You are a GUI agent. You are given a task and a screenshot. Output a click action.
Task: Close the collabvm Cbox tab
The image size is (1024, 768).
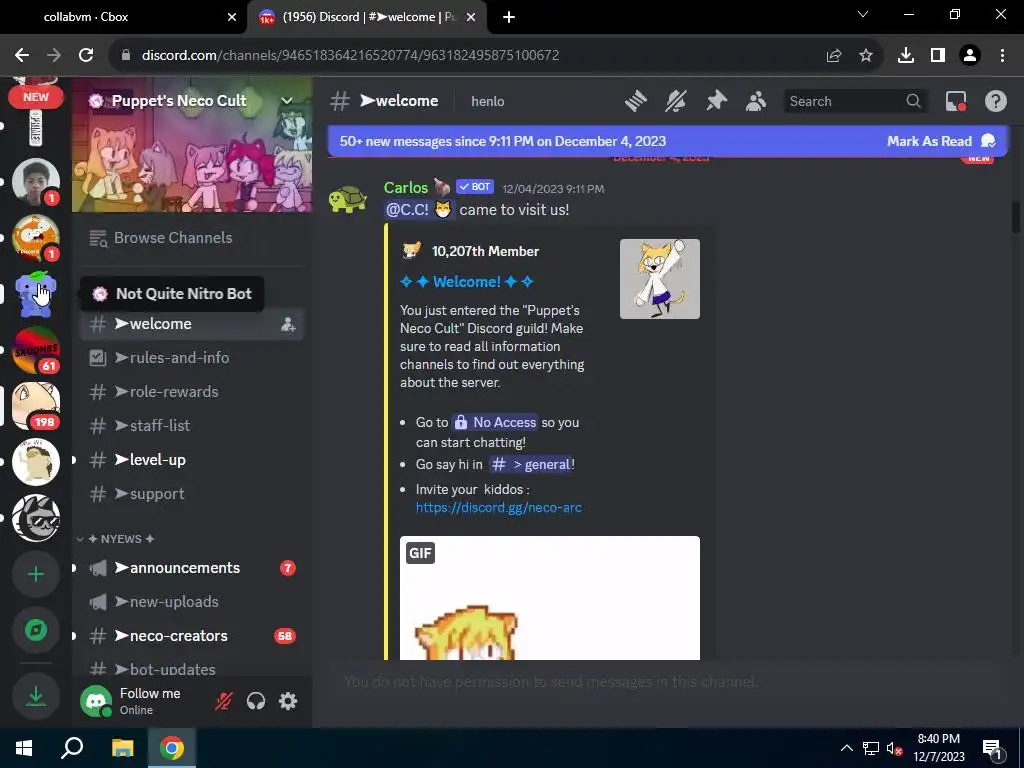pos(232,18)
